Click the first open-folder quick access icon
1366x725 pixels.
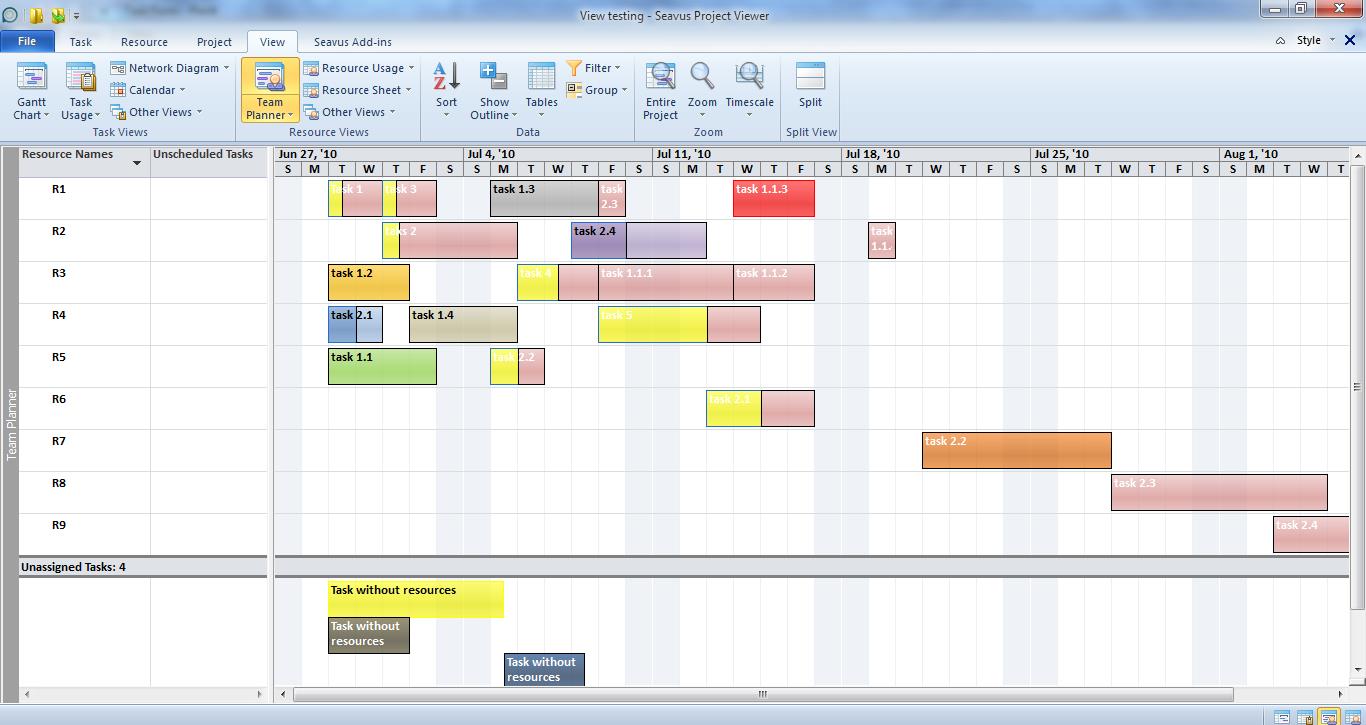pyautogui.click(x=36, y=15)
